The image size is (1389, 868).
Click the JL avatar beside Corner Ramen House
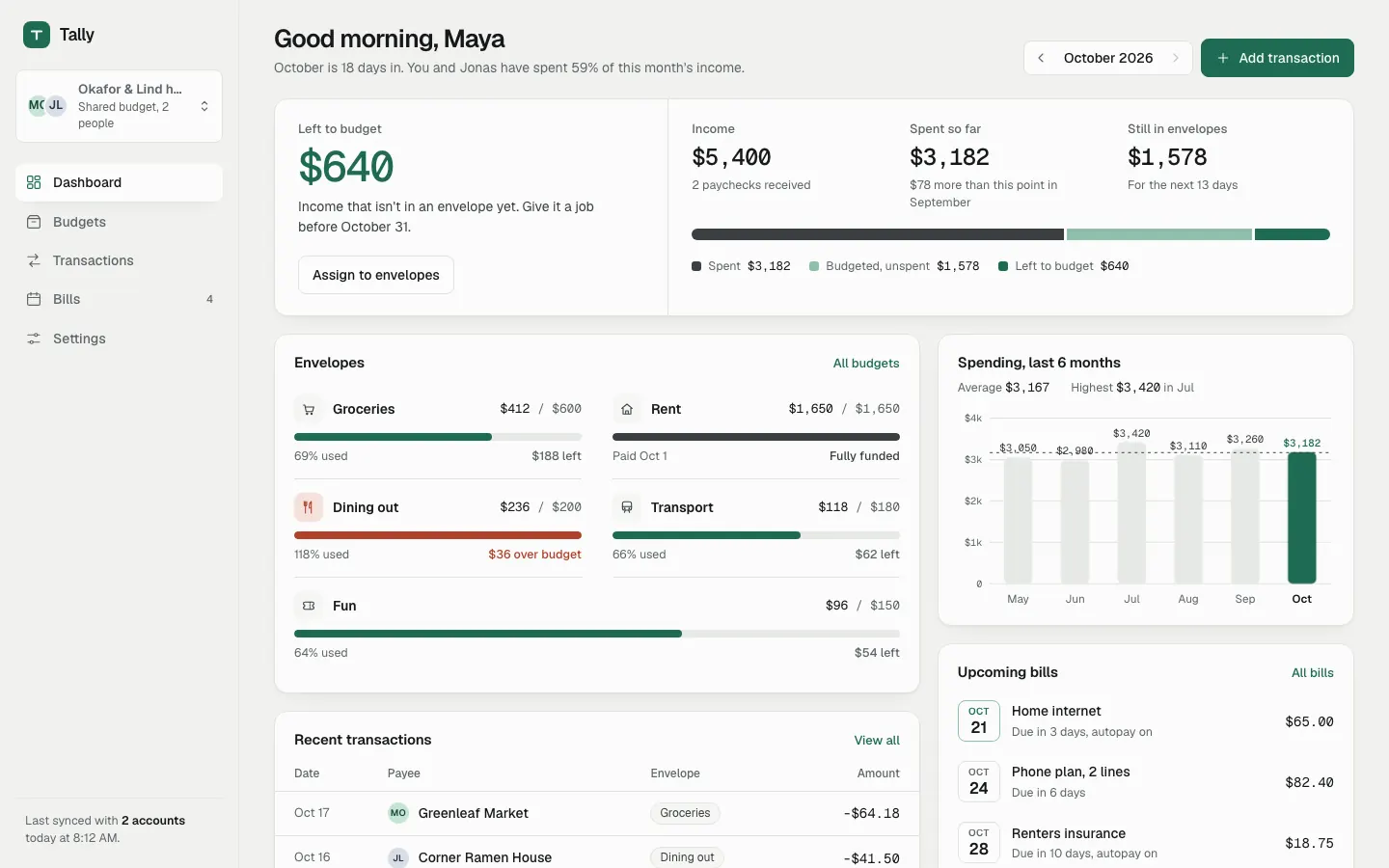coord(397,857)
